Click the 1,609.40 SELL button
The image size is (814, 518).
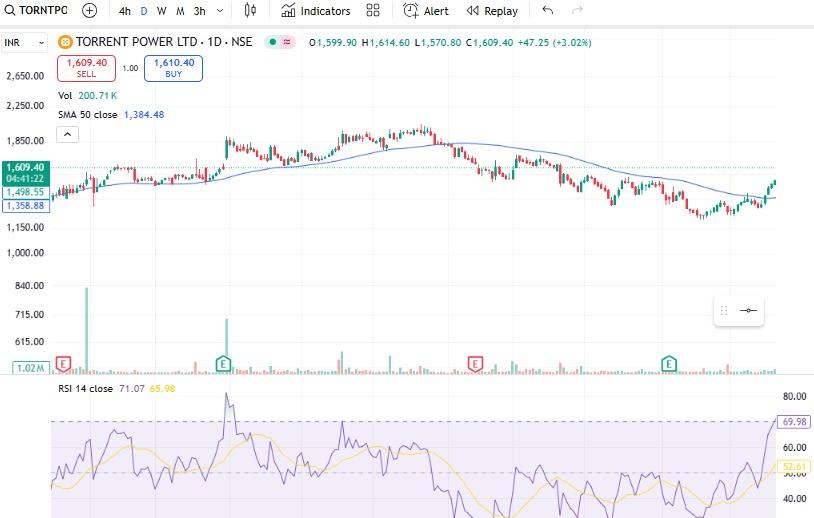point(86,68)
